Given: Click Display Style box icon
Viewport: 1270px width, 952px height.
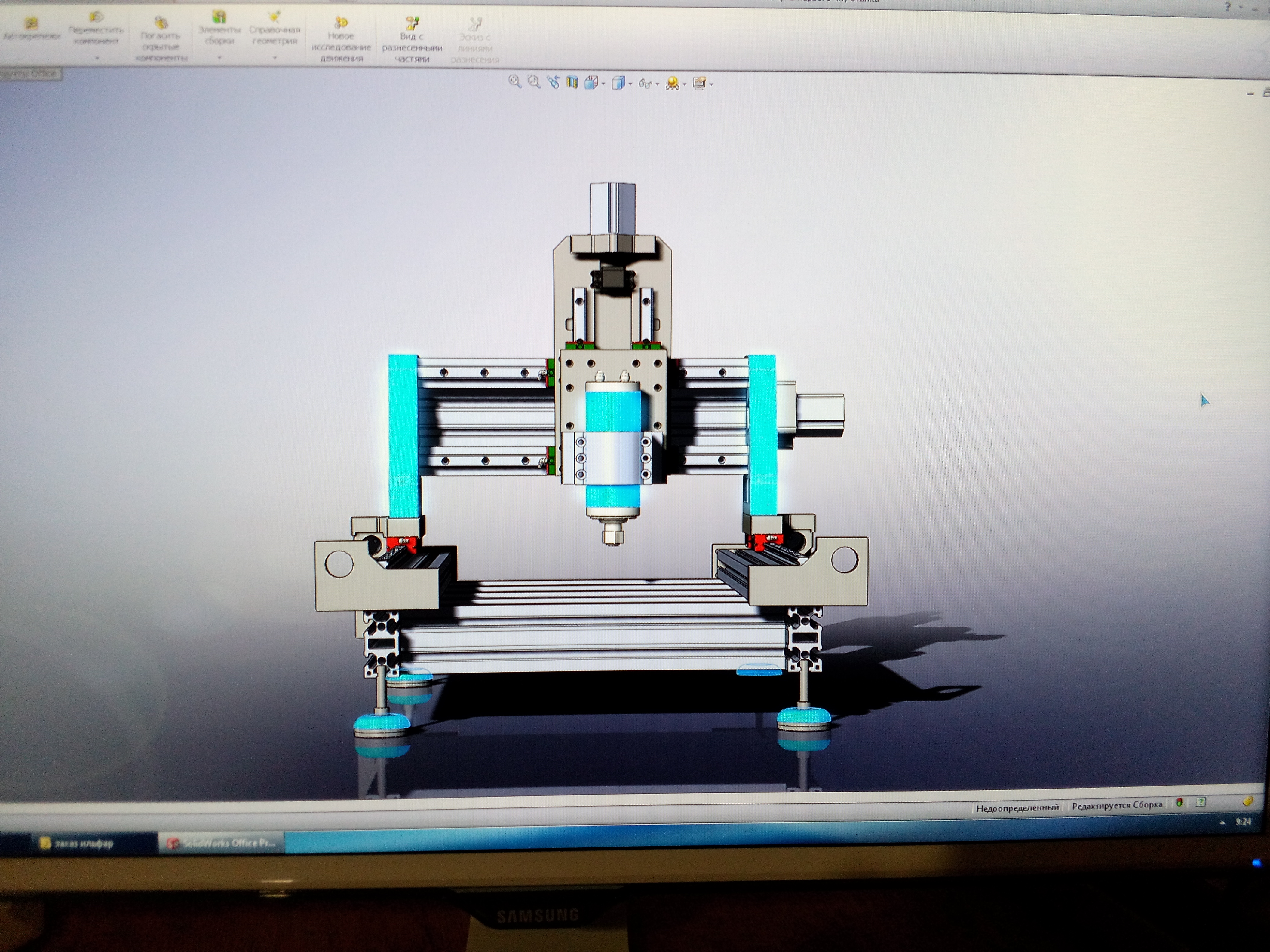Looking at the screenshot, I should pos(618,83).
